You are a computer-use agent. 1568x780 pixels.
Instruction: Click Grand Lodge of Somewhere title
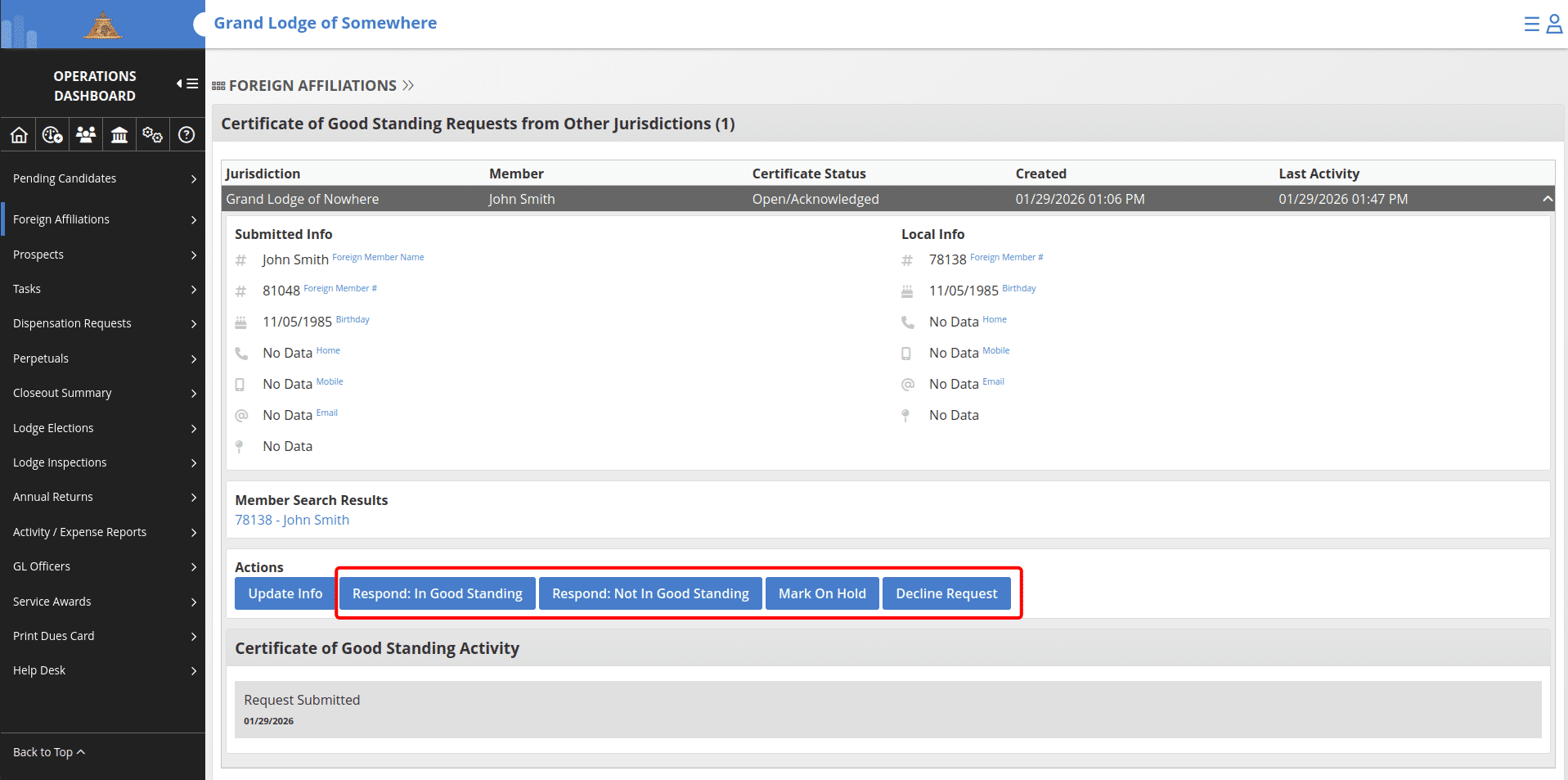coord(326,23)
